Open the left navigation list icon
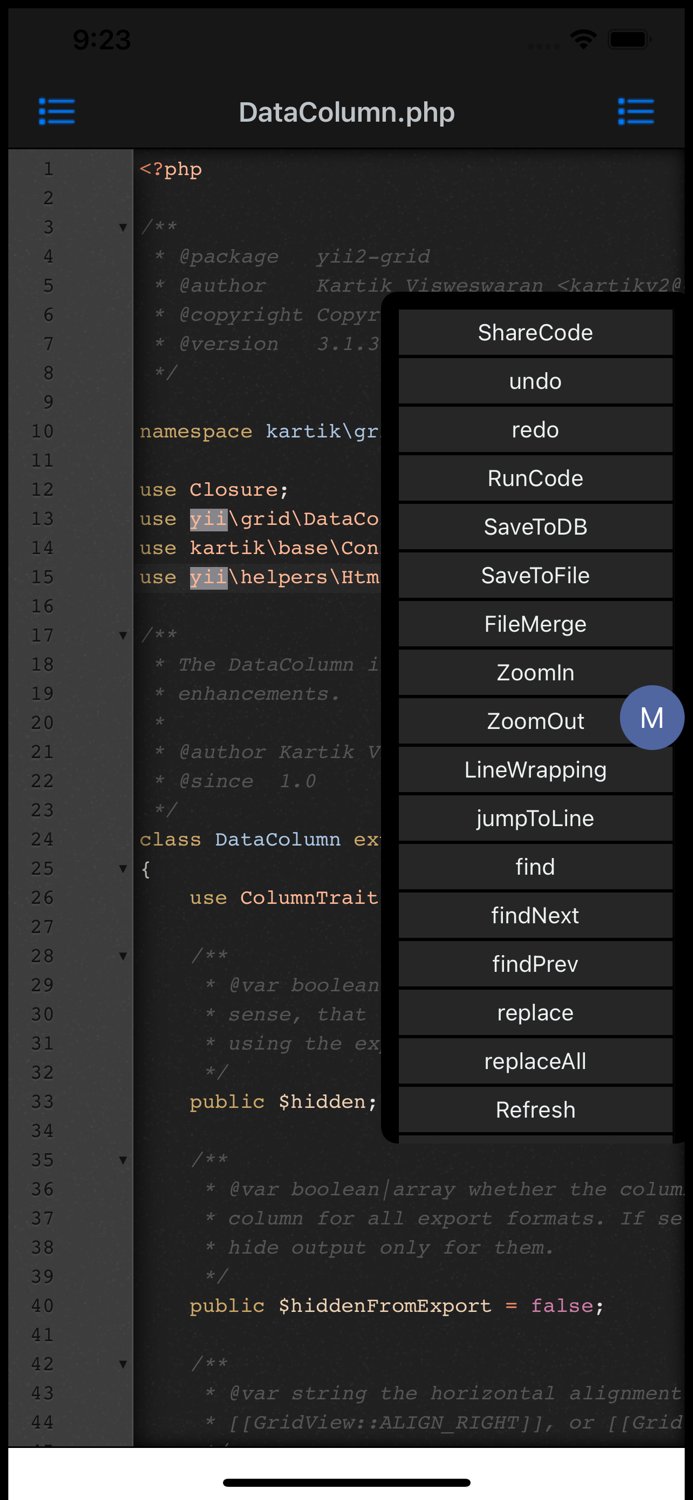693x1500 pixels. tap(57, 112)
